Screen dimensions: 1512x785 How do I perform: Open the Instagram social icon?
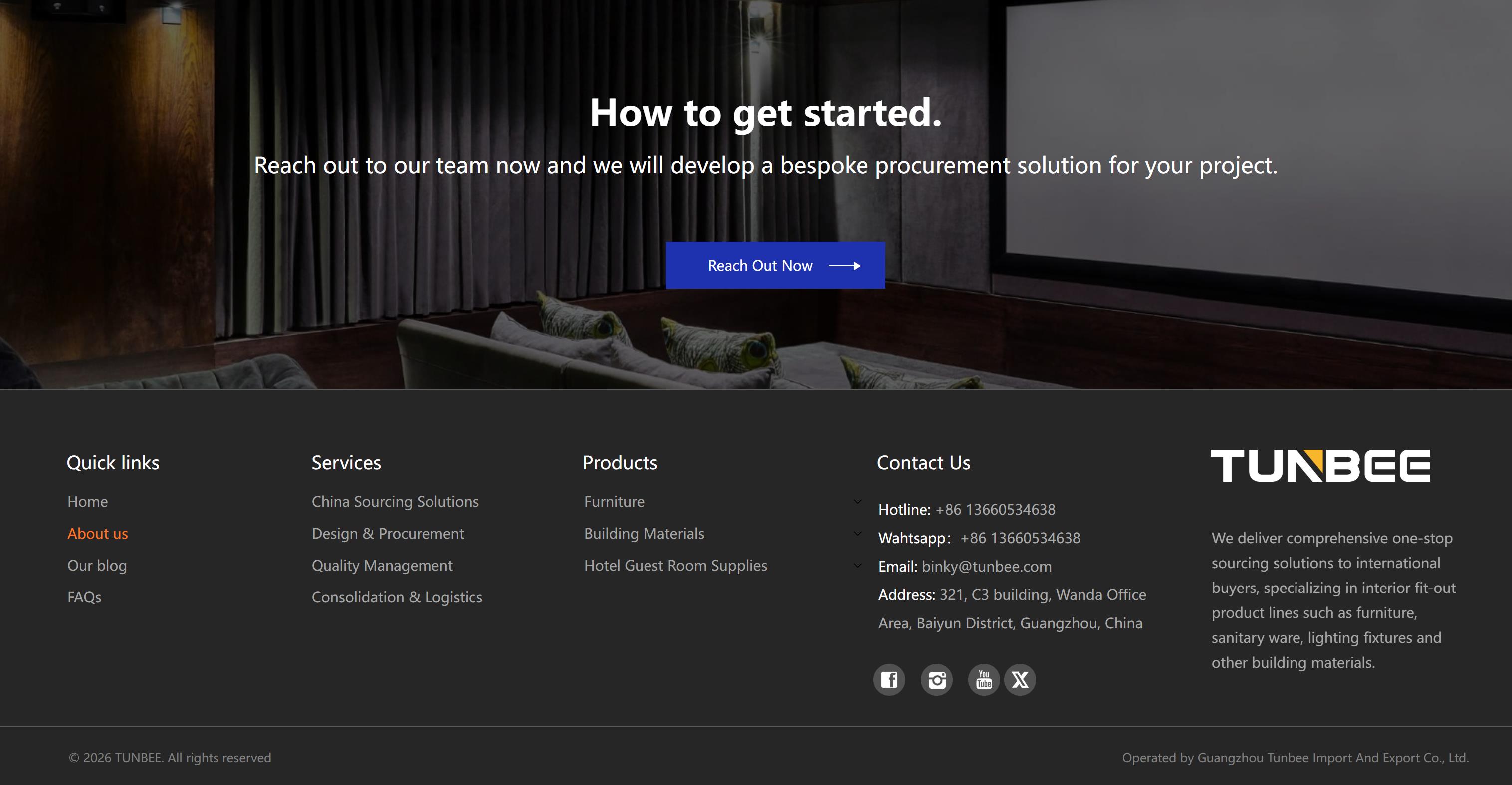pyautogui.click(x=937, y=680)
